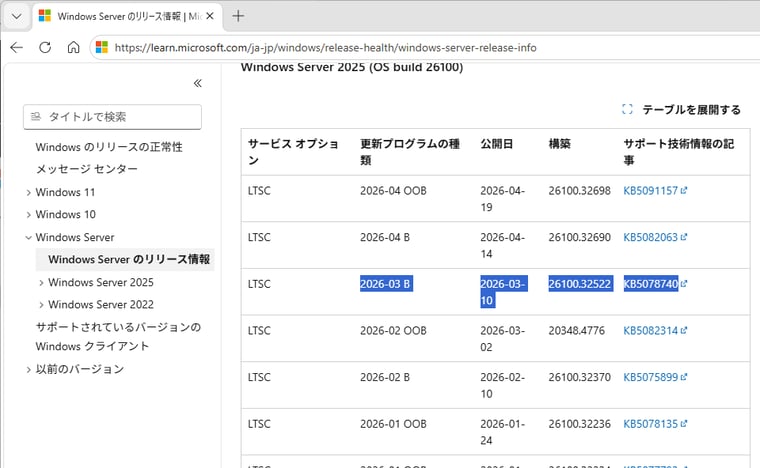Click external link icon beside KB5078740

tap(684, 283)
